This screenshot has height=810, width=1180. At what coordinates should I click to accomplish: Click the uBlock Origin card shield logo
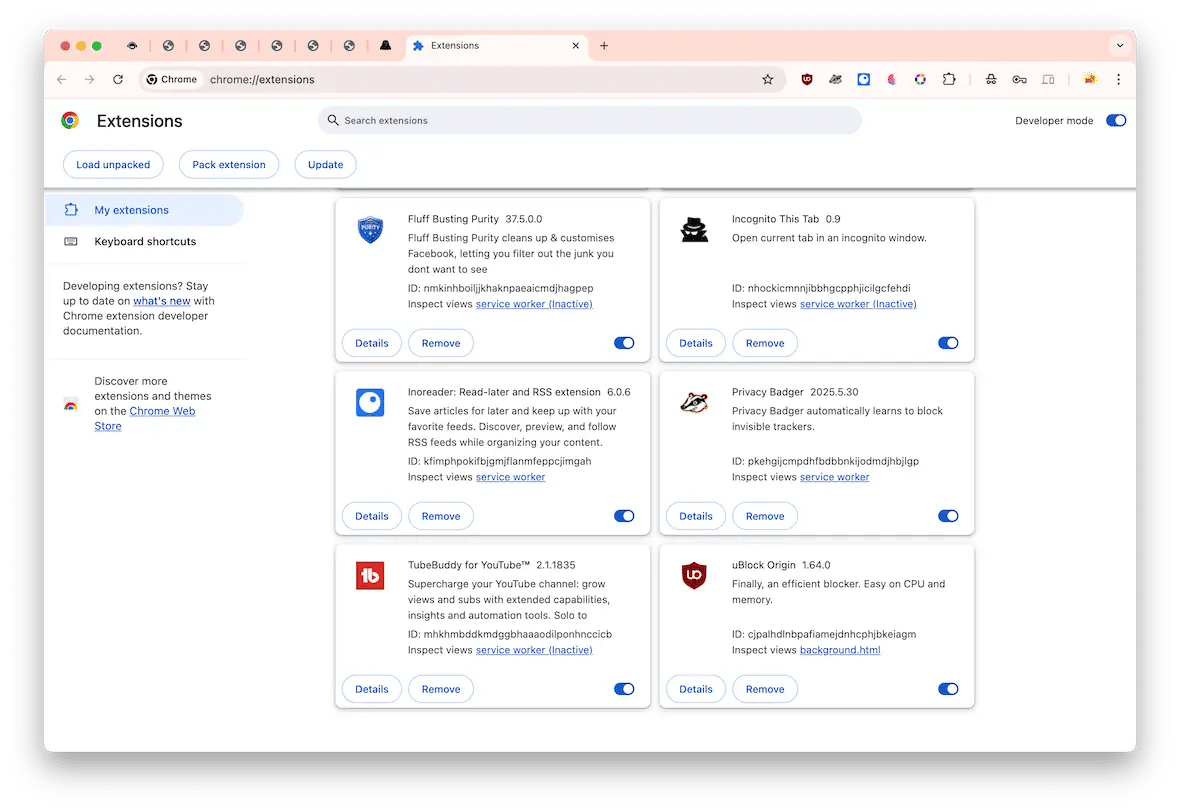point(694,576)
